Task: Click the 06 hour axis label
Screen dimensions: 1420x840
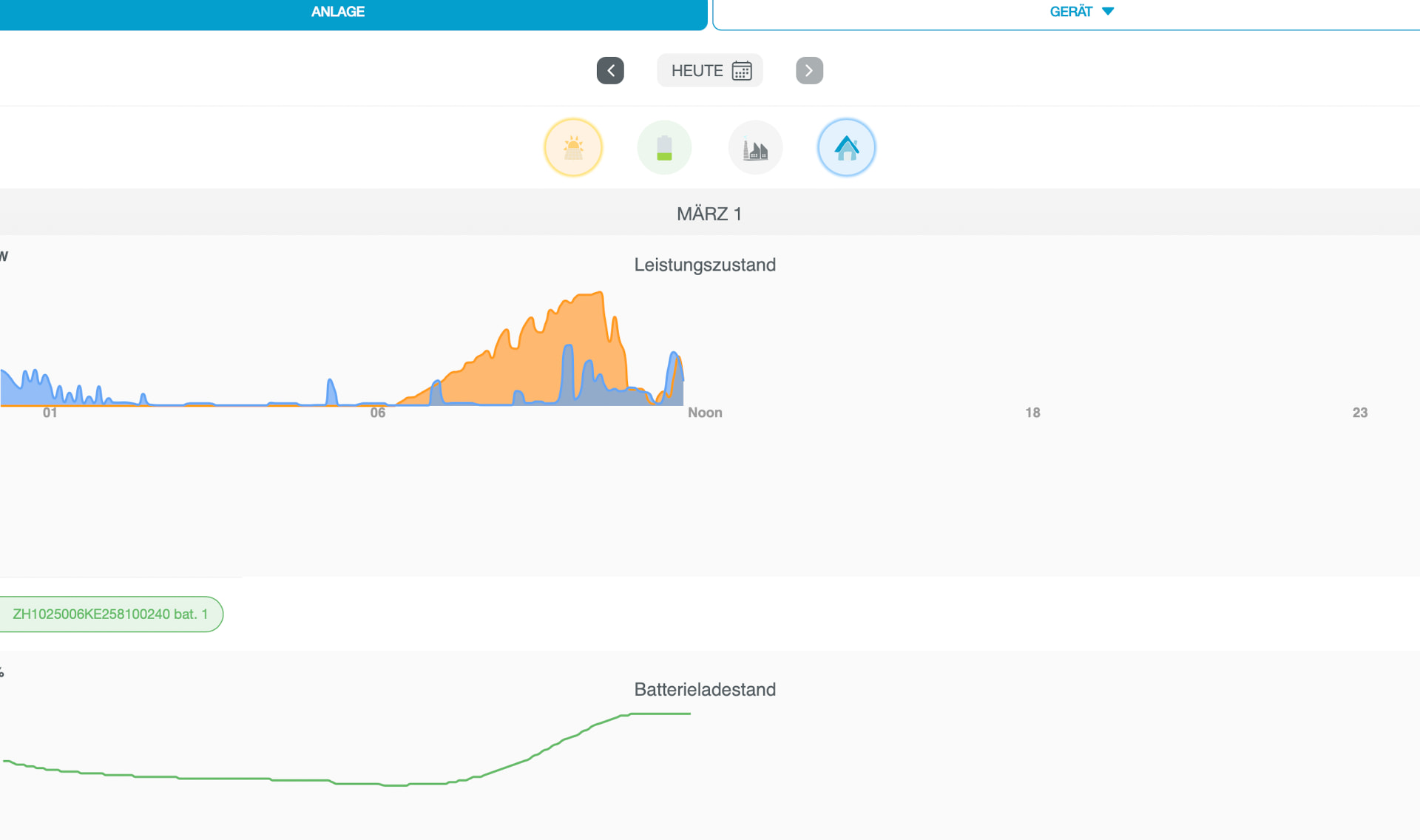Action: (x=378, y=413)
